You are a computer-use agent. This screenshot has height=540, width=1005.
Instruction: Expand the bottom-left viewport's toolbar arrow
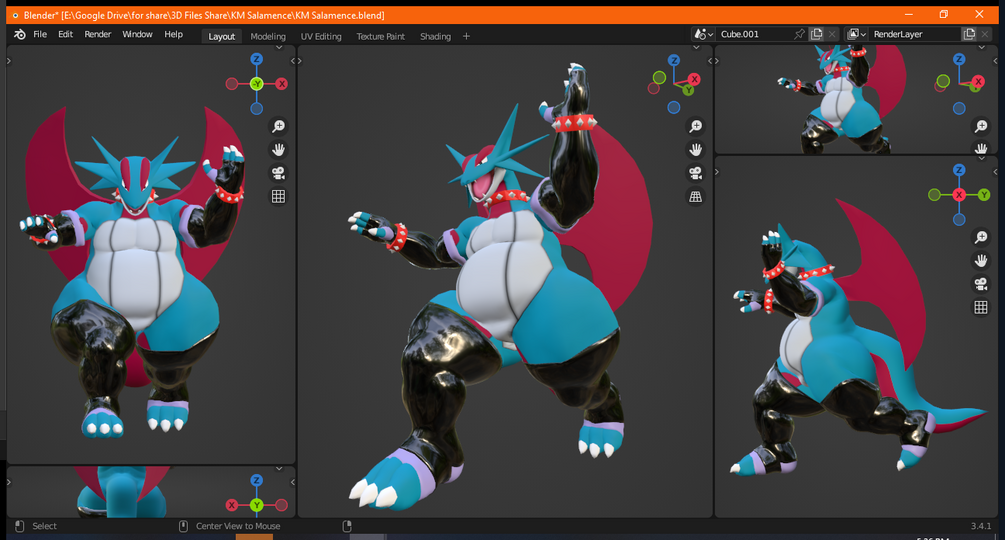[9, 482]
